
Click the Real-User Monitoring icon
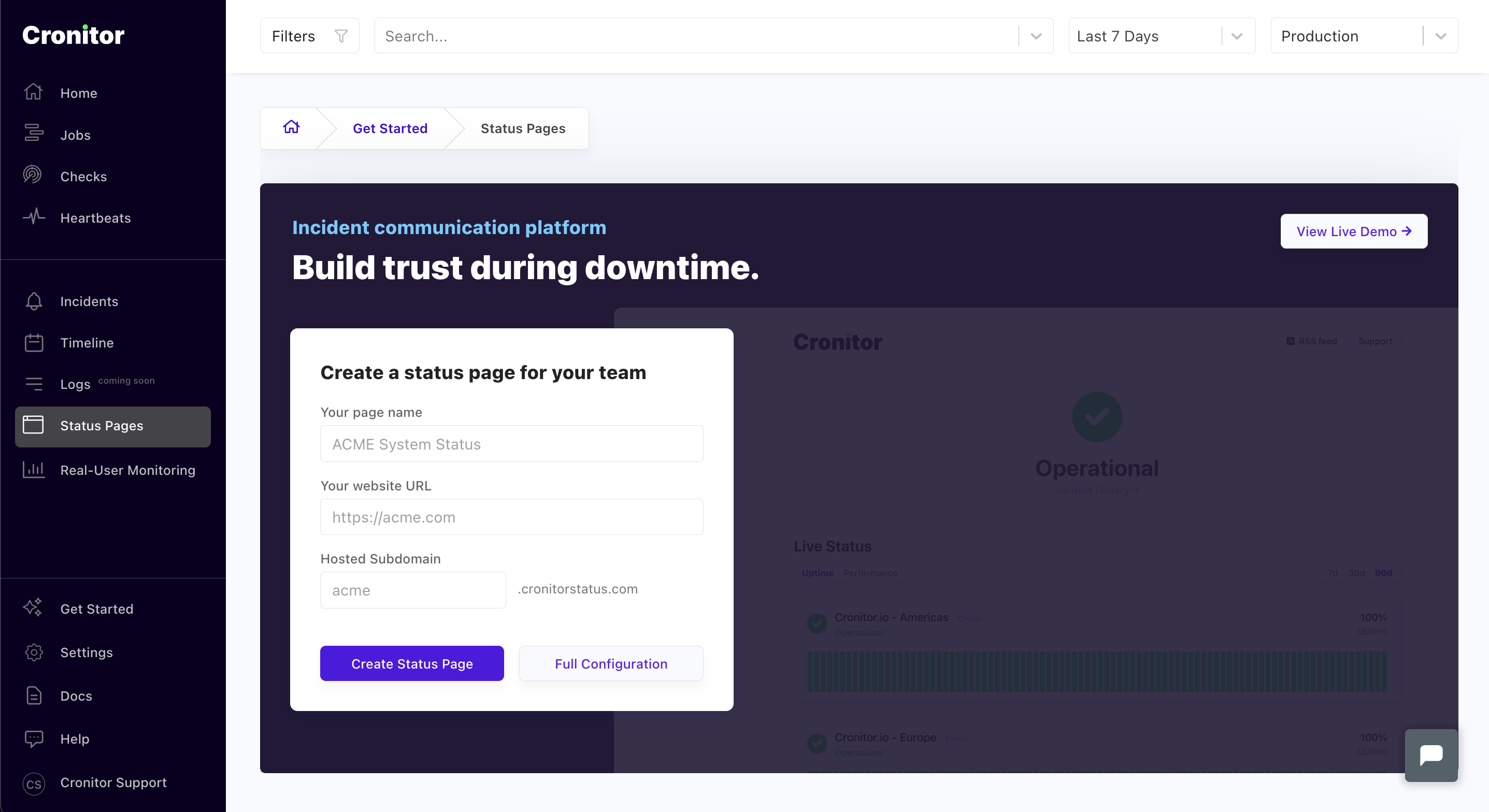(34, 468)
